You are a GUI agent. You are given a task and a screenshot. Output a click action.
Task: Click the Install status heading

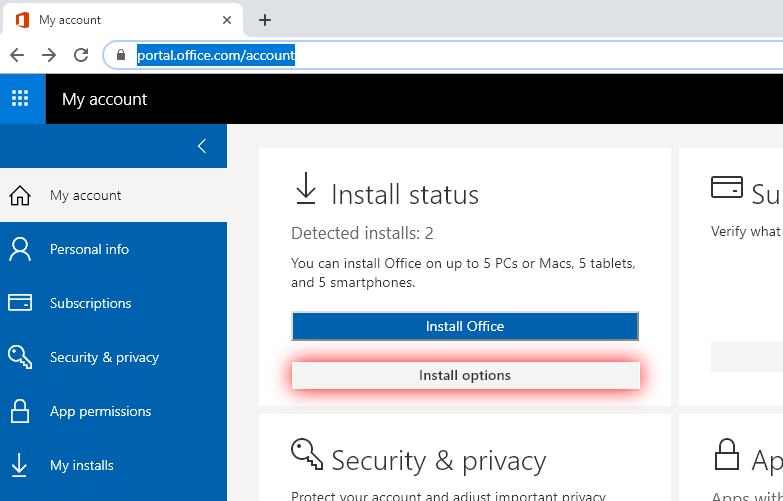tap(405, 194)
